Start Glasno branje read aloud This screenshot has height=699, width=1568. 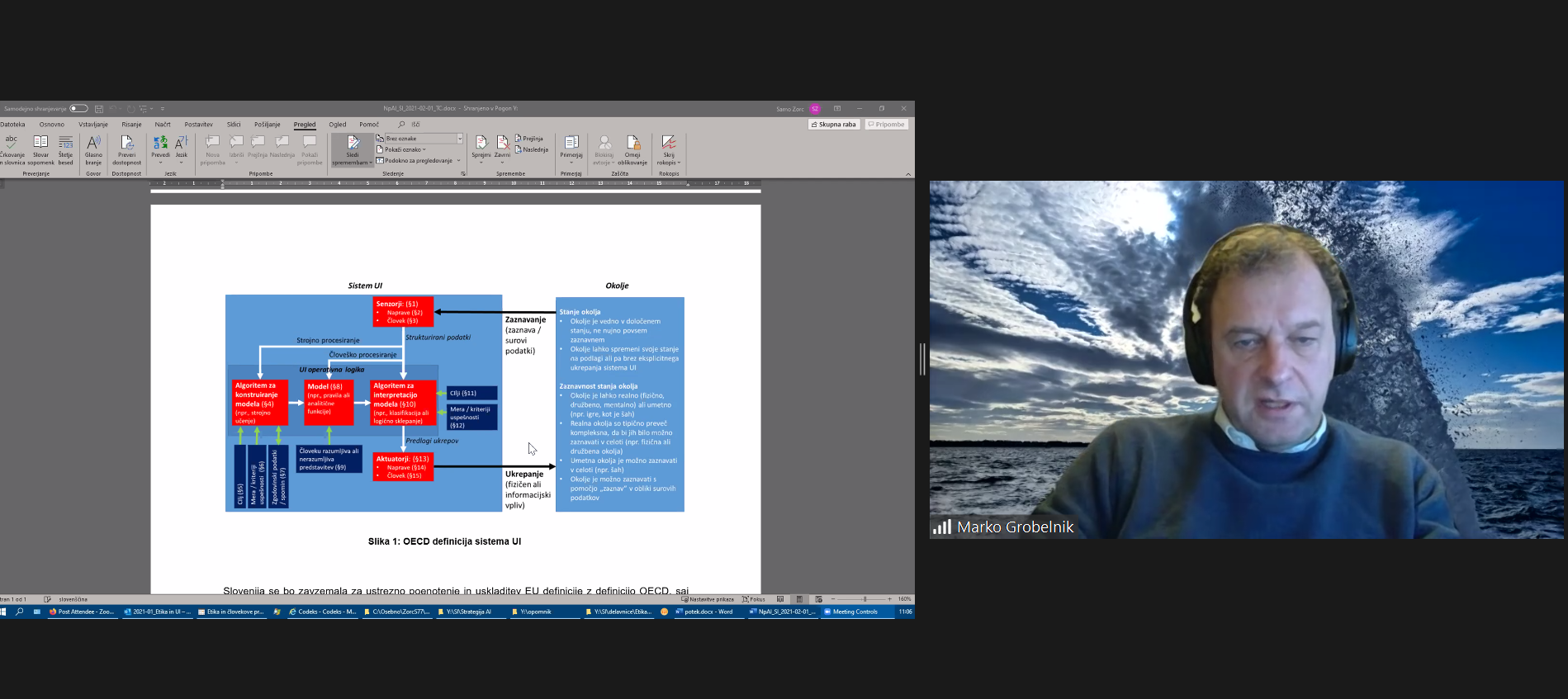pyautogui.click(x=93, y=143)
